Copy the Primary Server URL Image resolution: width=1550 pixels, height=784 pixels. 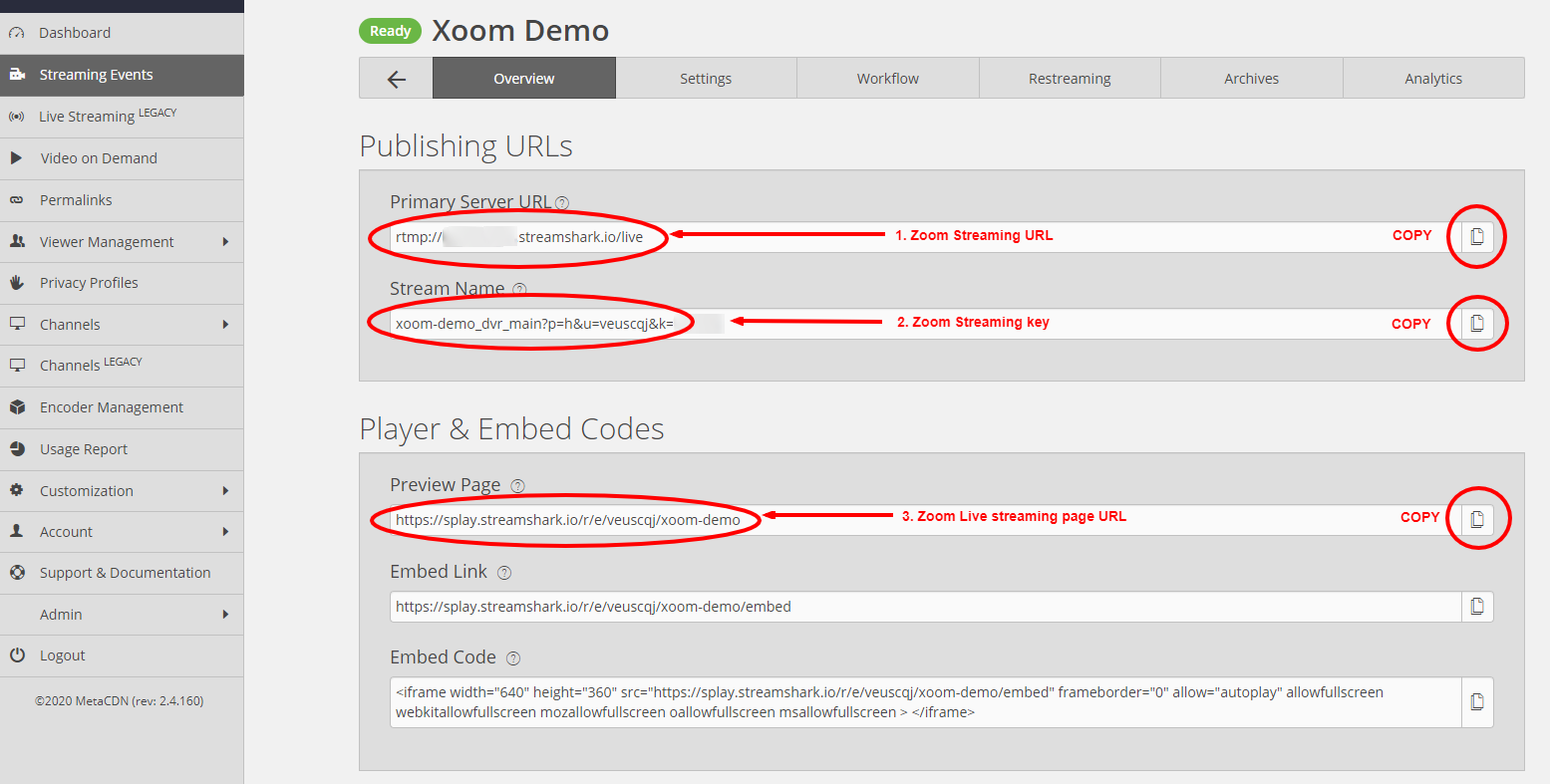[x=1477, y=236]
